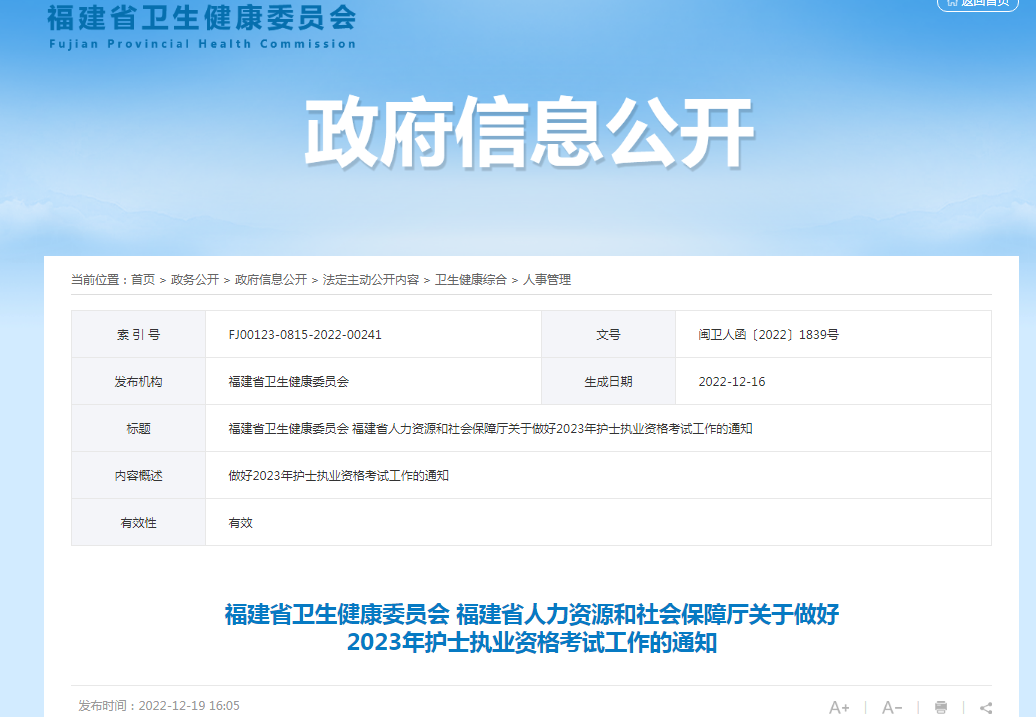Click generation date 2022-12-16
Image resolution: width=1036 pixels, height=717 pixels.
point(731,381)
